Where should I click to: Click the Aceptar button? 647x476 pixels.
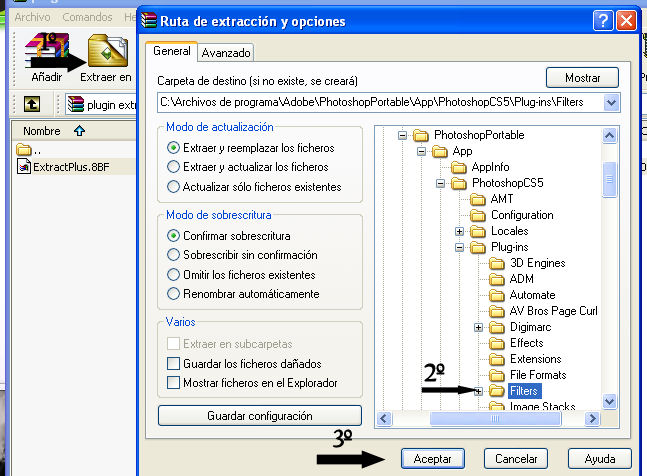(x=432, y=459)
